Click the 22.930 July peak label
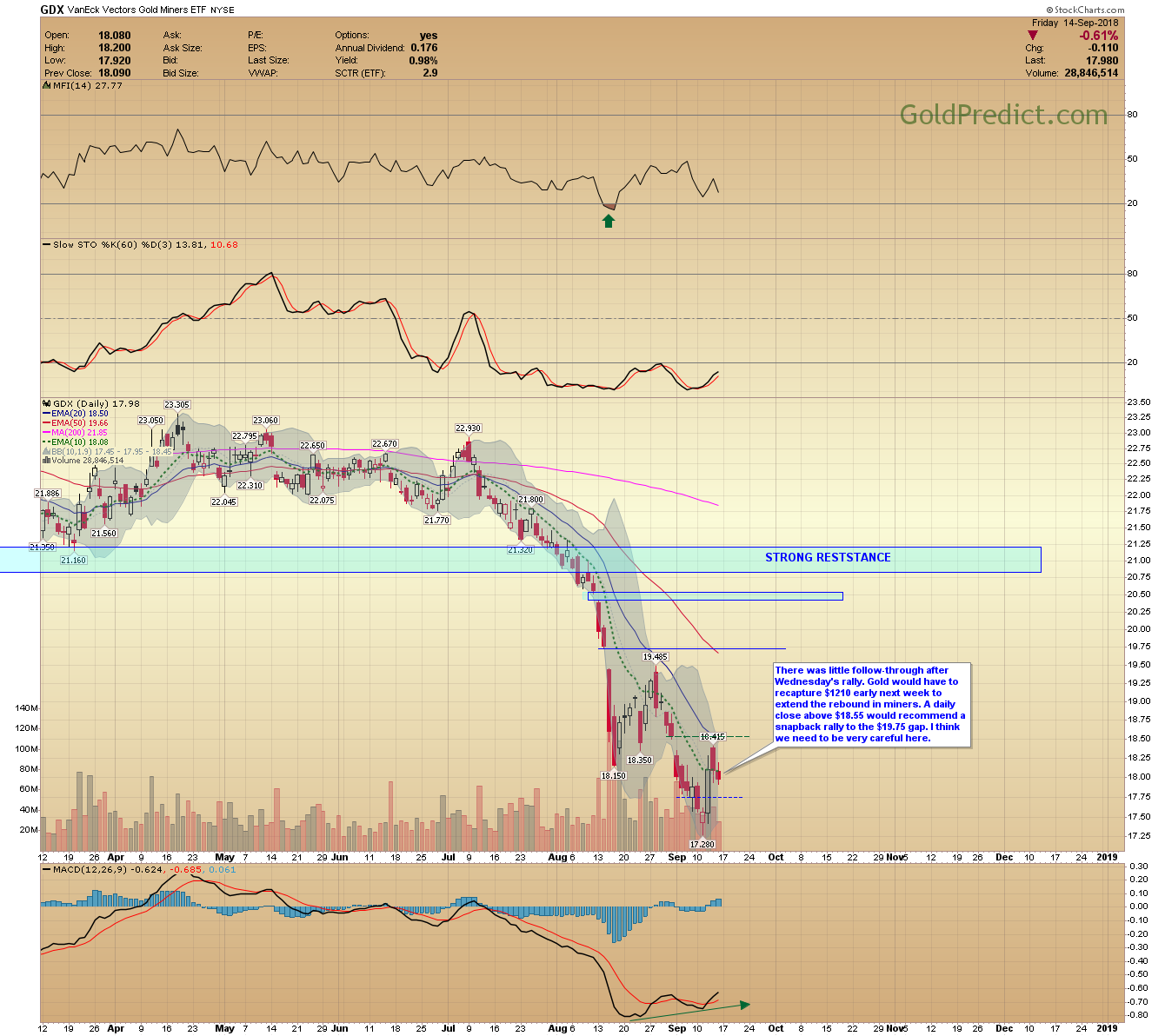Screen dimensions: 1165x1036 pyautogui.click(x=469, y=428)
